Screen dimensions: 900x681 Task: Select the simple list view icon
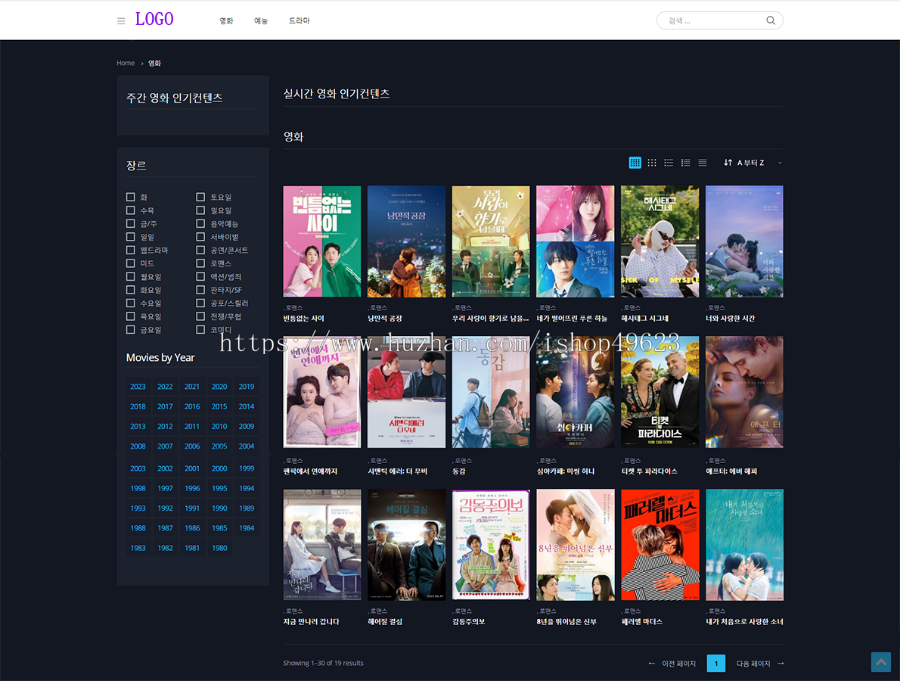click(669, 162)
